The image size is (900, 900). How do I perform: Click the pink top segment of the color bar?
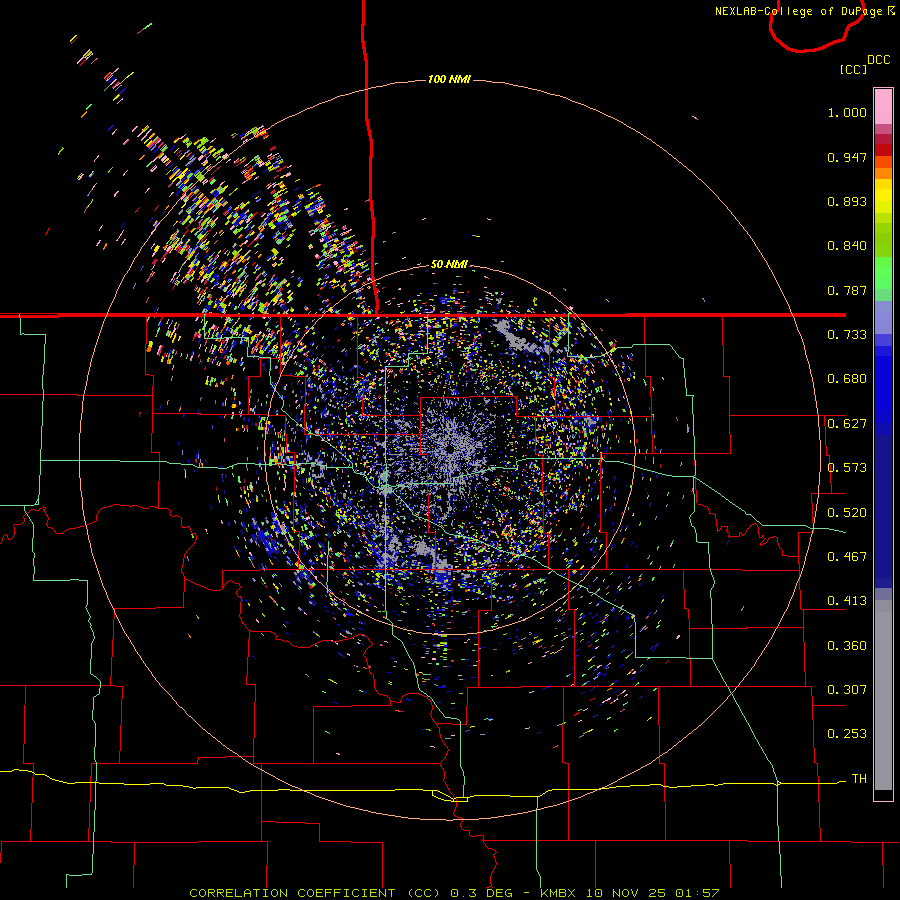pos(883,106)
